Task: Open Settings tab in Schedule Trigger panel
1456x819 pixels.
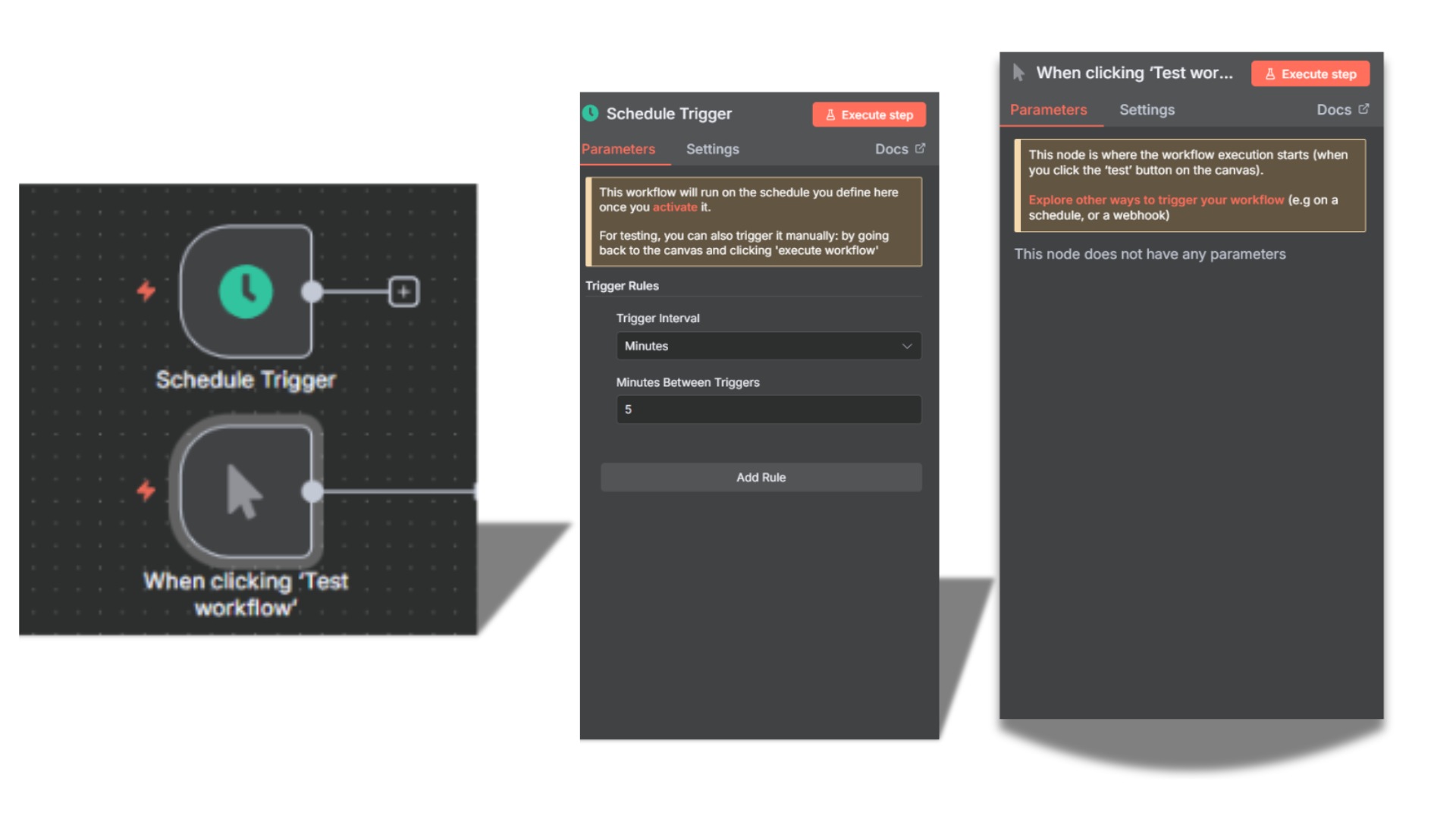Action: tap(712, 149)
